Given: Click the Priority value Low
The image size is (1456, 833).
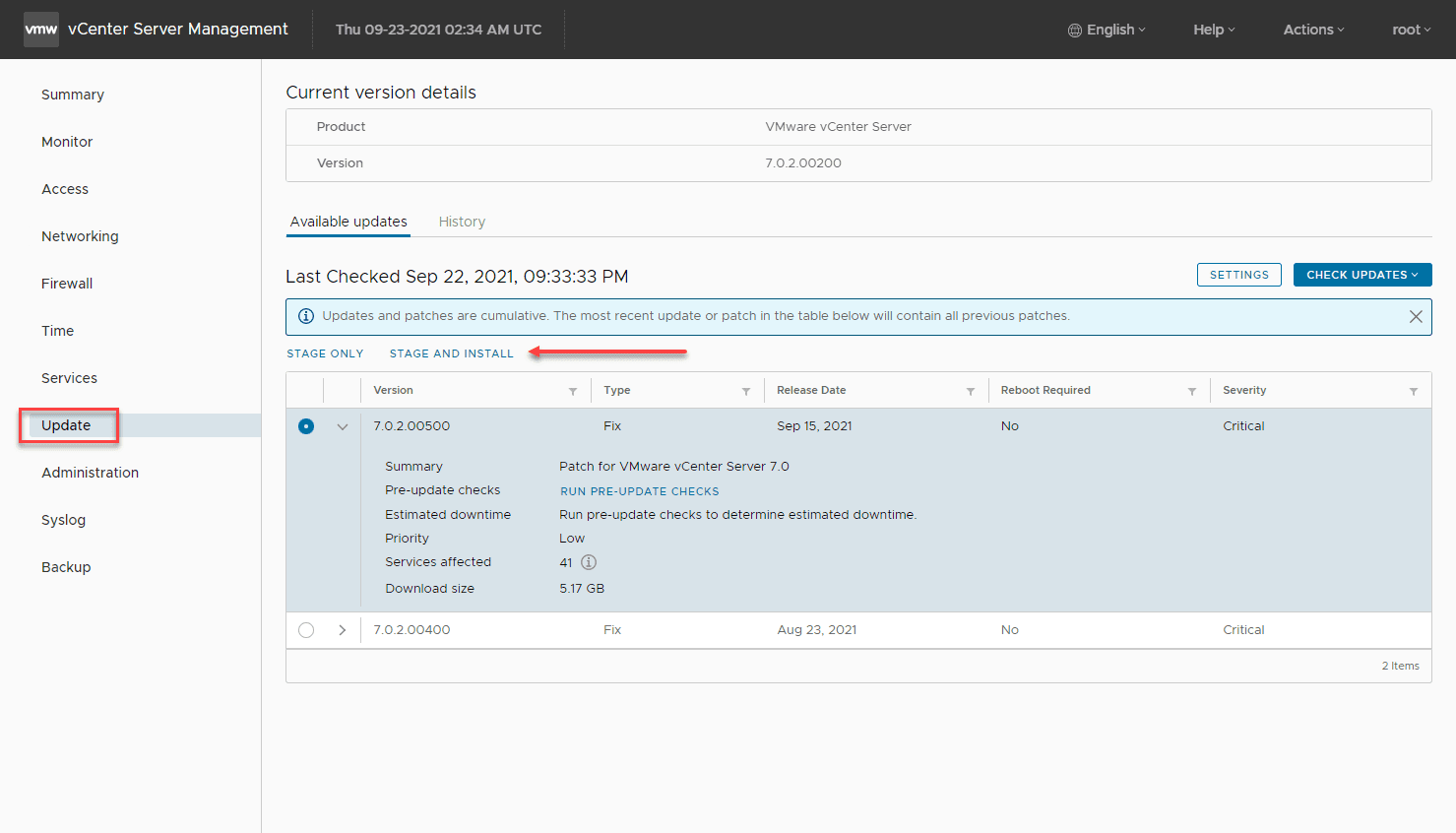Looking at the screenshot, I should [x=572, y=539].
